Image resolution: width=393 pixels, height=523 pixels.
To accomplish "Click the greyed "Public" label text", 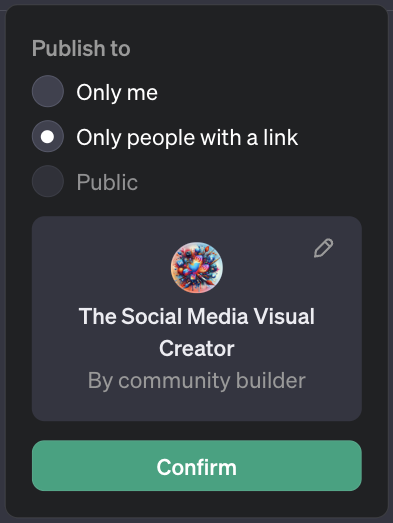I will 107,182.
